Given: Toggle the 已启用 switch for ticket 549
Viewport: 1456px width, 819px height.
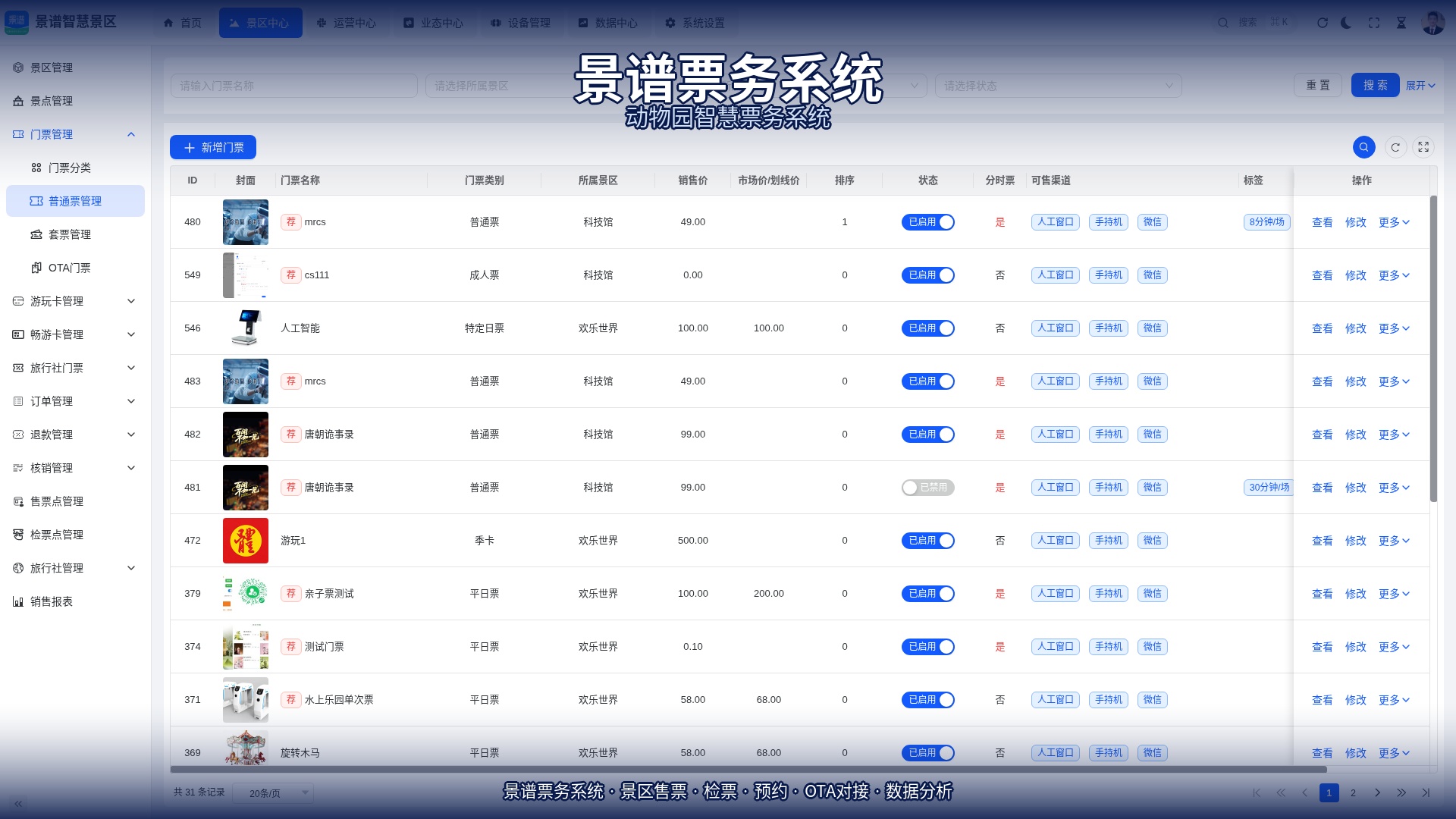Looking at the screenshot, I should coord(928,275).
